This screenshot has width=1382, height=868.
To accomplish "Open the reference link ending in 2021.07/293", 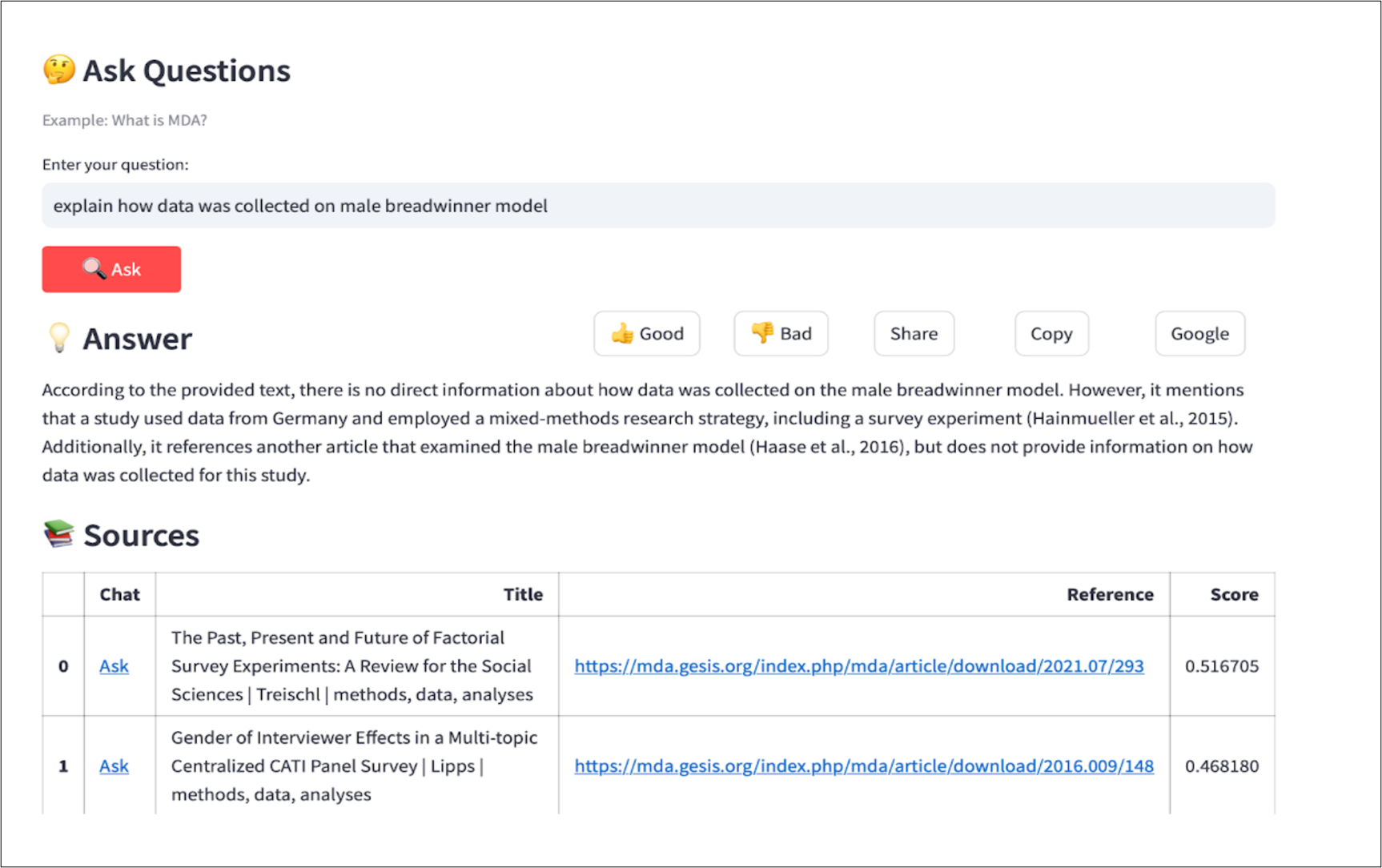I will tap(858, 666).
